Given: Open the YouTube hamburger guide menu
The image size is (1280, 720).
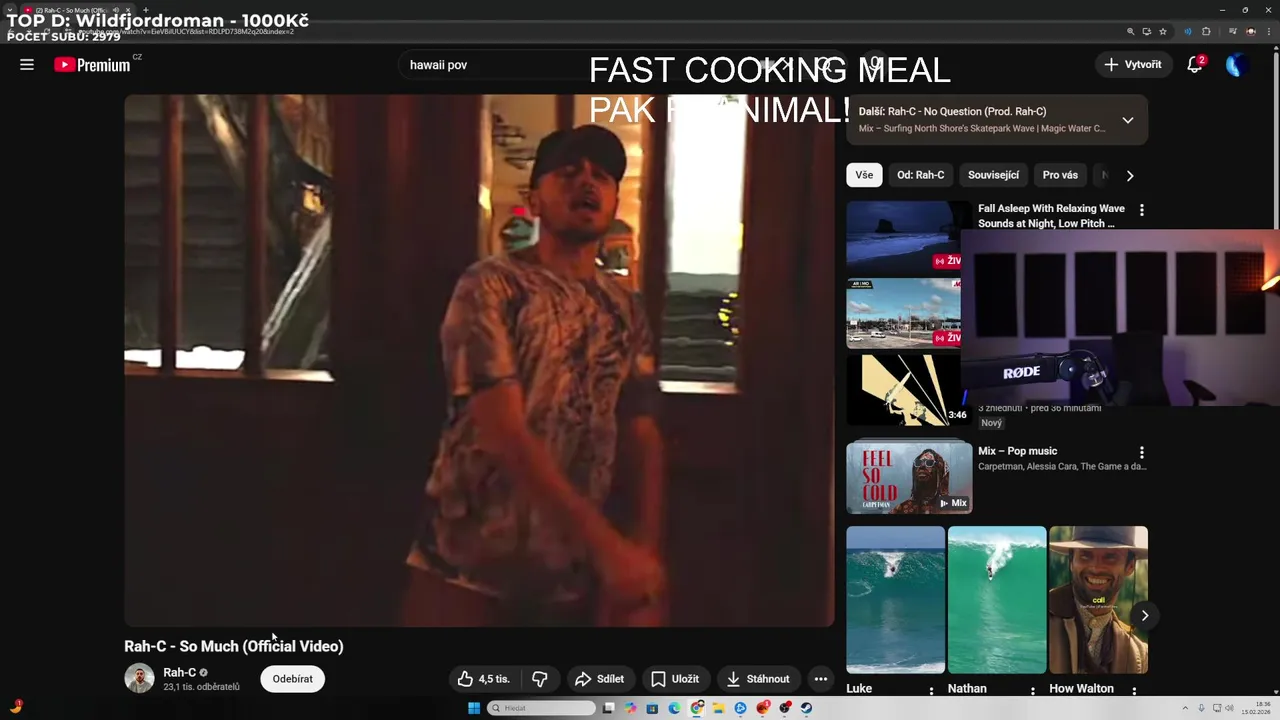Looking at the screenshot, I should pos(27,65).
